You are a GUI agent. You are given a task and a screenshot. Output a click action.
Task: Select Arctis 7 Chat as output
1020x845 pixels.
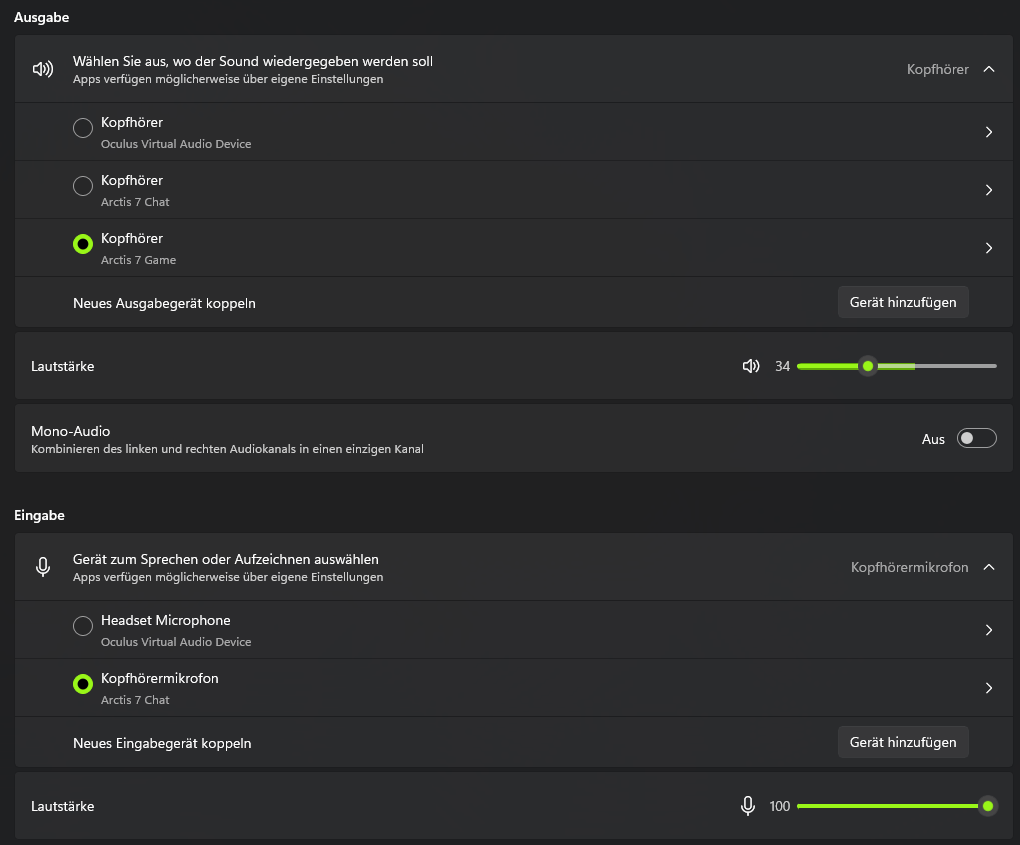coord(83,186)
